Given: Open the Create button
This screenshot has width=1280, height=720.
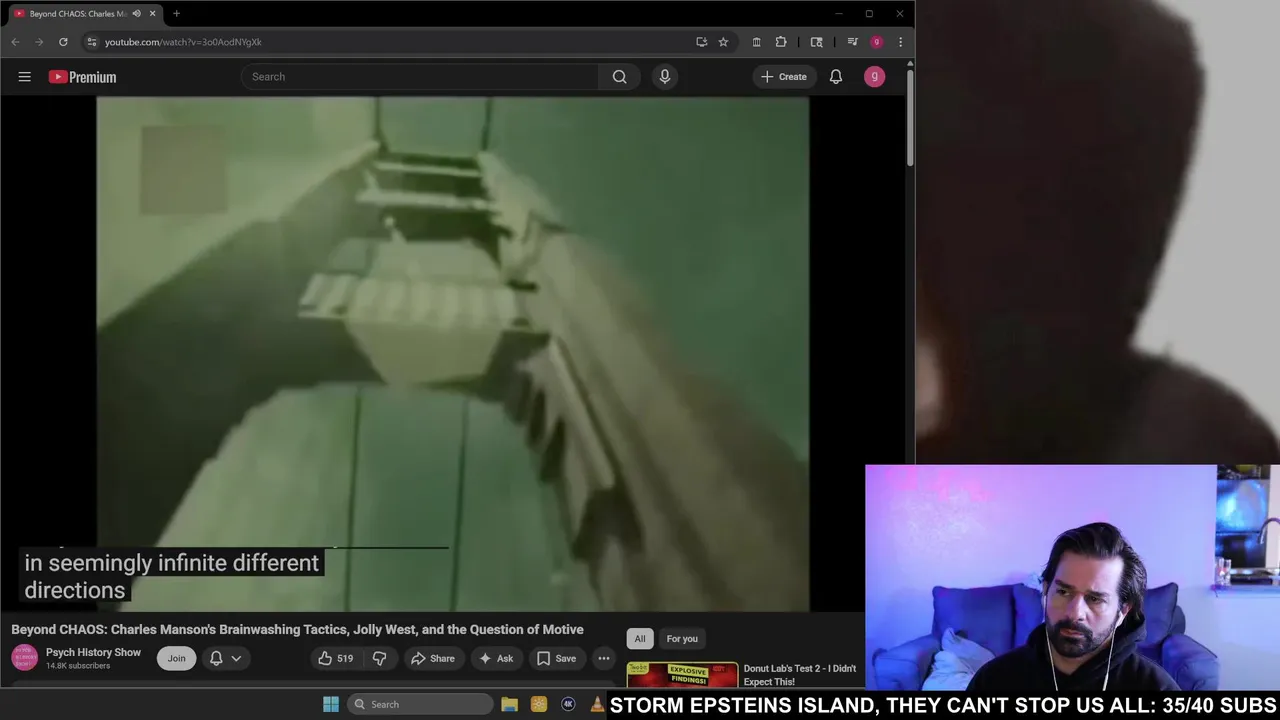Looking at the screenshot, I should [784, 77].
